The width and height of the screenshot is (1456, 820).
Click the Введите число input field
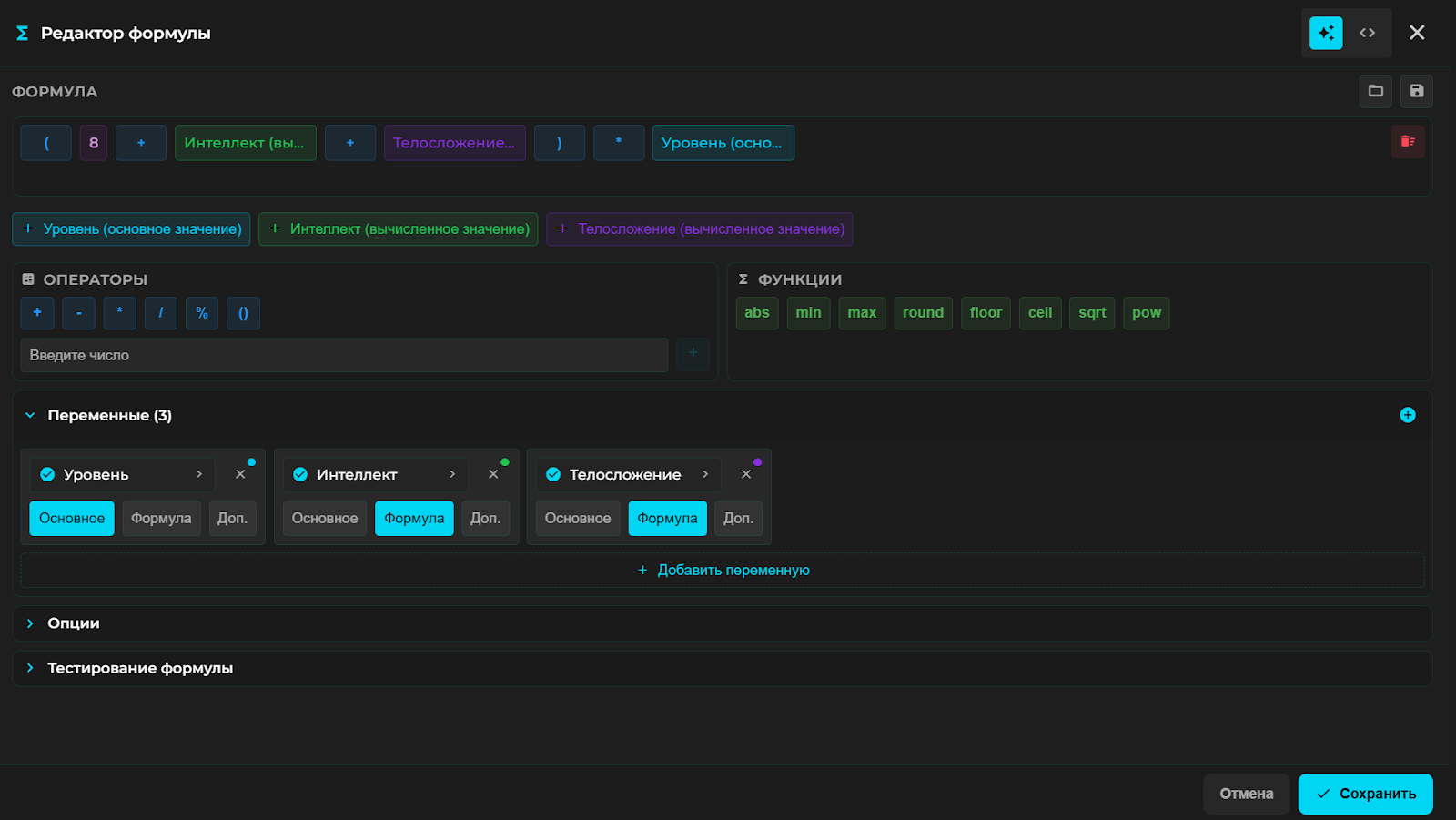click(x=344, y=355)
